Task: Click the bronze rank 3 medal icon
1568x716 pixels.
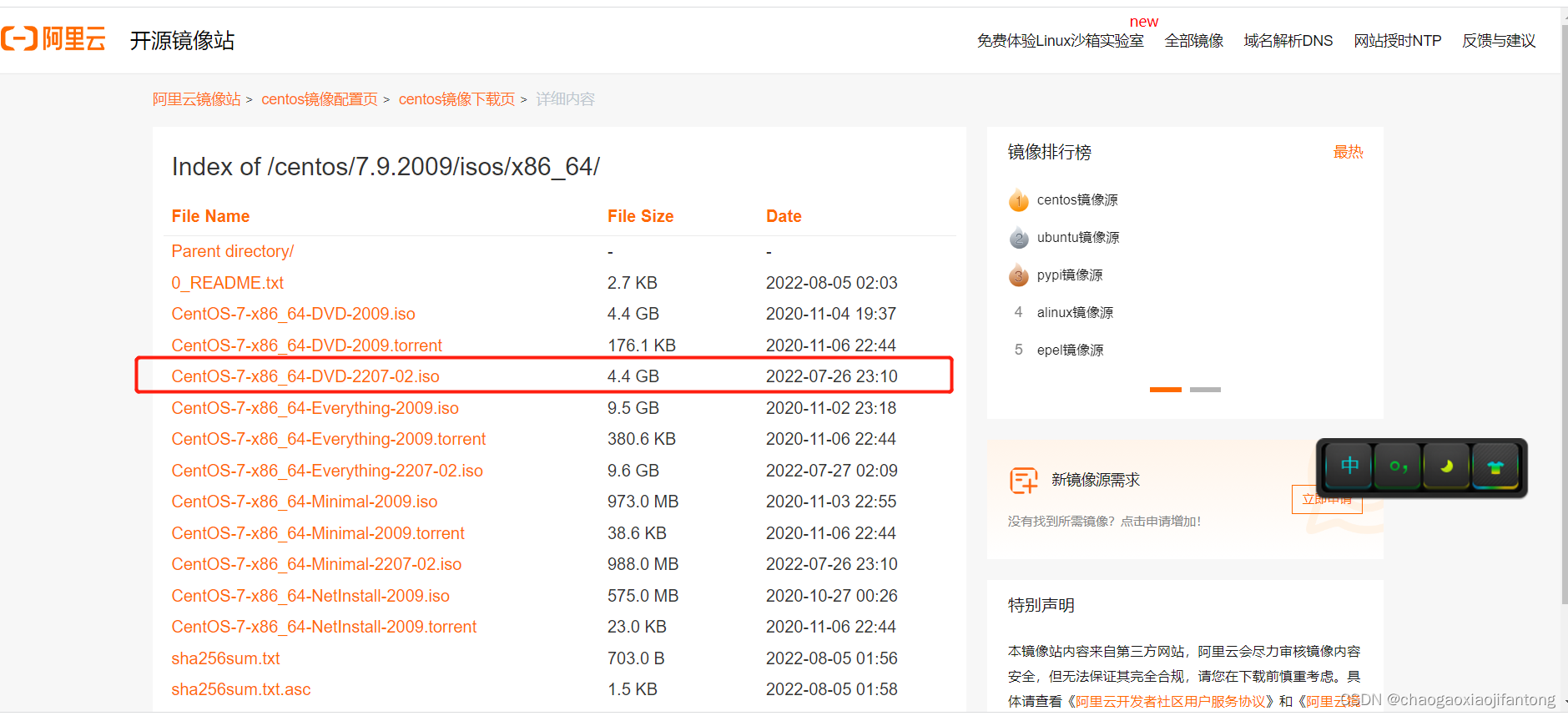Action: pyautogui.click(x=1018, y=275)
